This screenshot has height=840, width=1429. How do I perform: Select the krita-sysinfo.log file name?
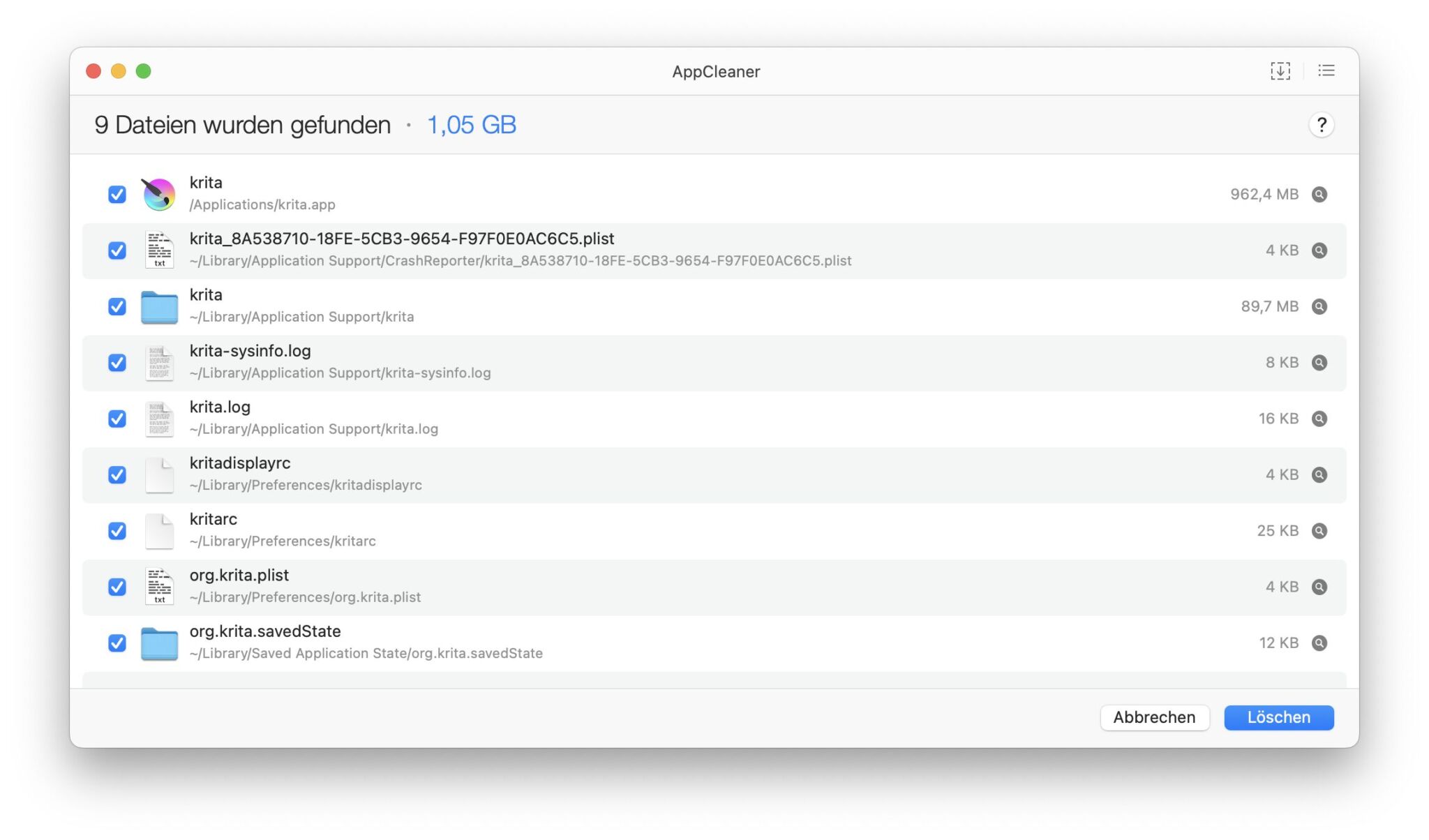[x=250, y=351]
